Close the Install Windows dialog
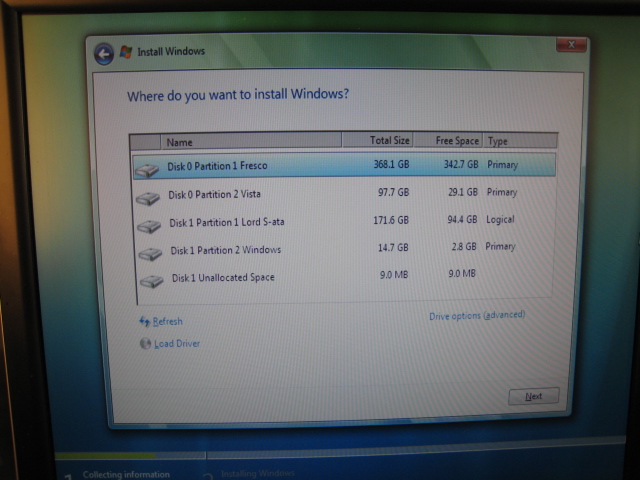 [x=571, y=44]
